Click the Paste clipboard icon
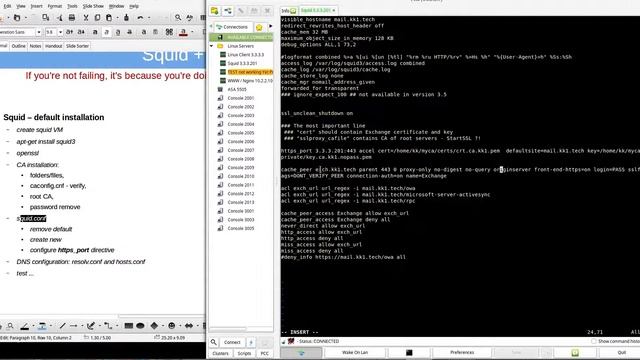The width and height of the screenshot is (640, 360). point(109,18)
